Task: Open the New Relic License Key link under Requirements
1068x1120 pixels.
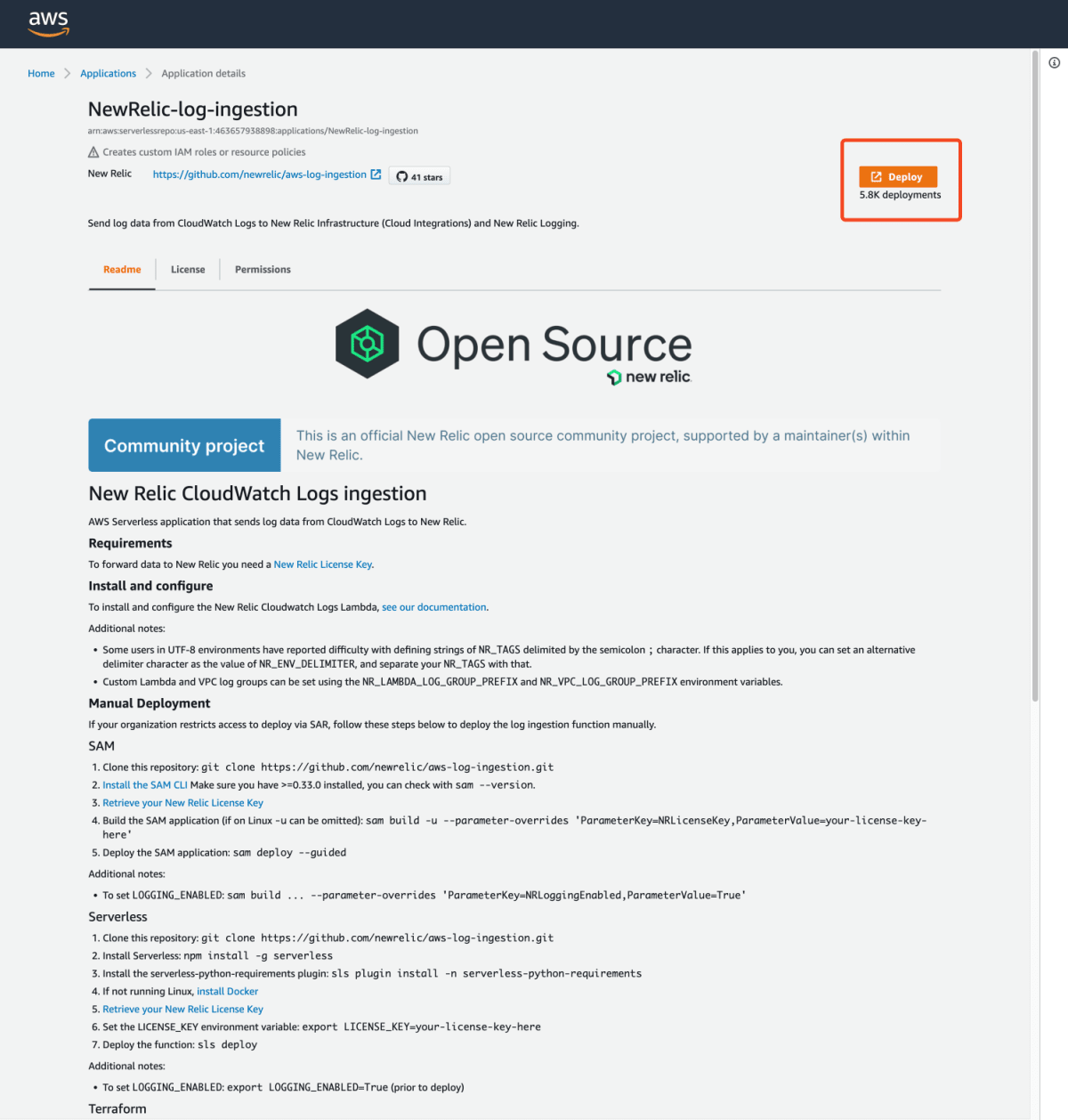Action: click(x=323, y=564)
